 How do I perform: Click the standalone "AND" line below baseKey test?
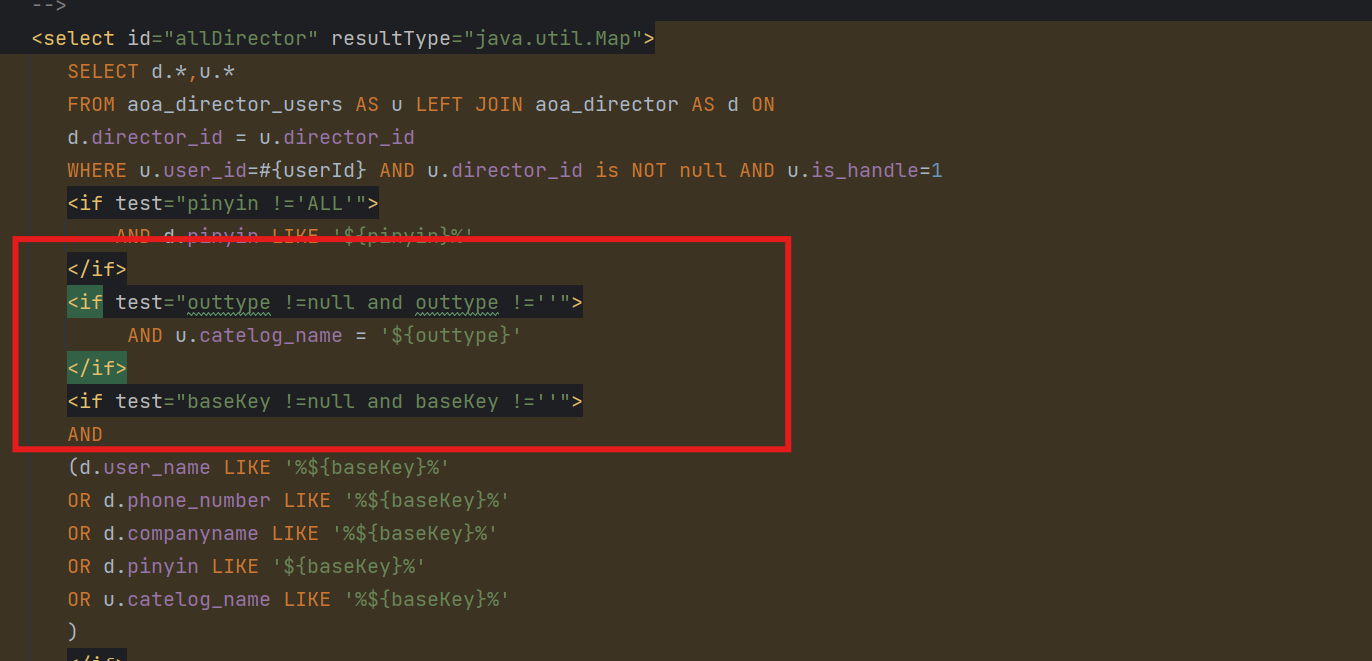pyautogui.click(x=85, y=435)
